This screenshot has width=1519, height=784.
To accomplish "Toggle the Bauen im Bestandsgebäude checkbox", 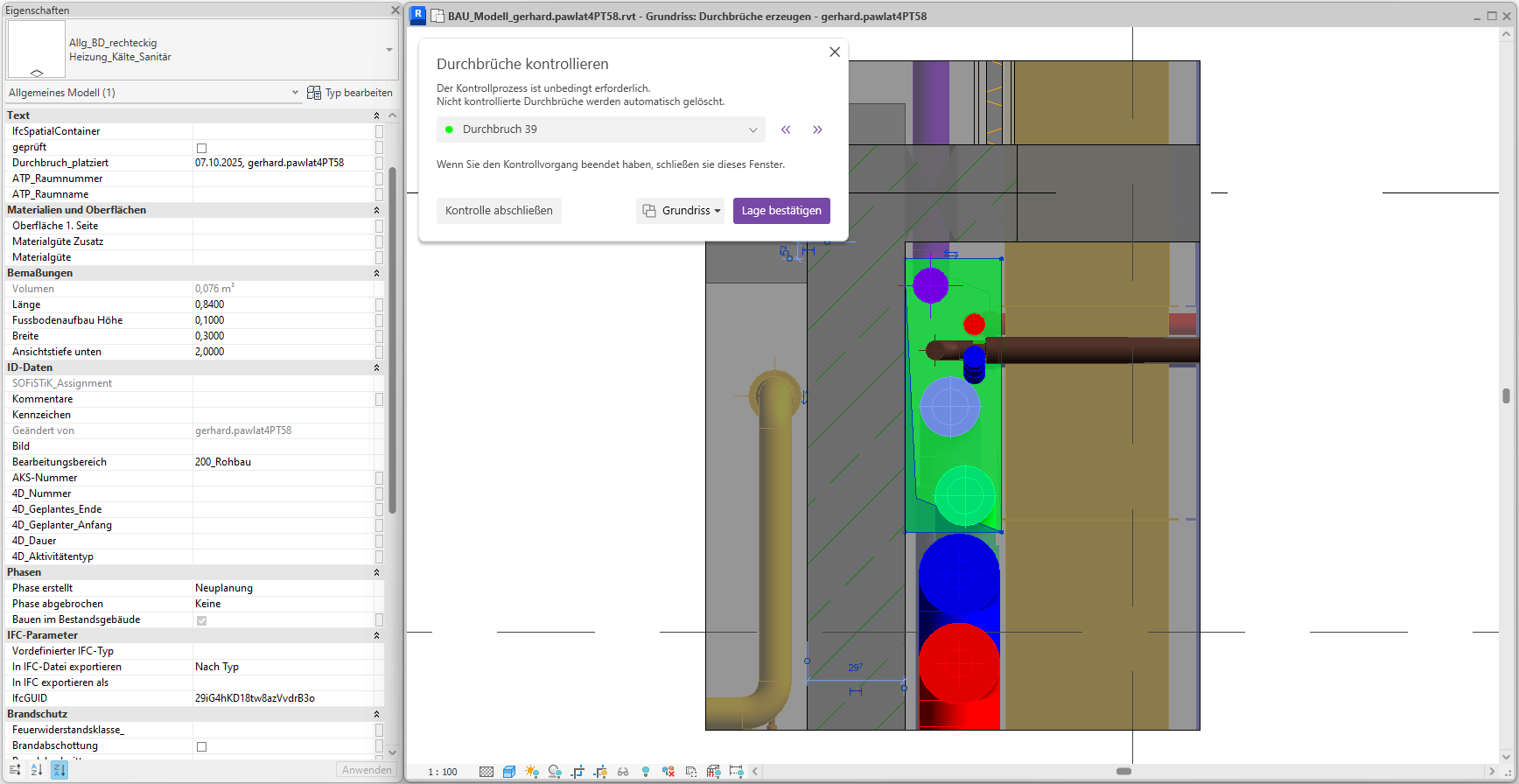I will pos(201,620).
